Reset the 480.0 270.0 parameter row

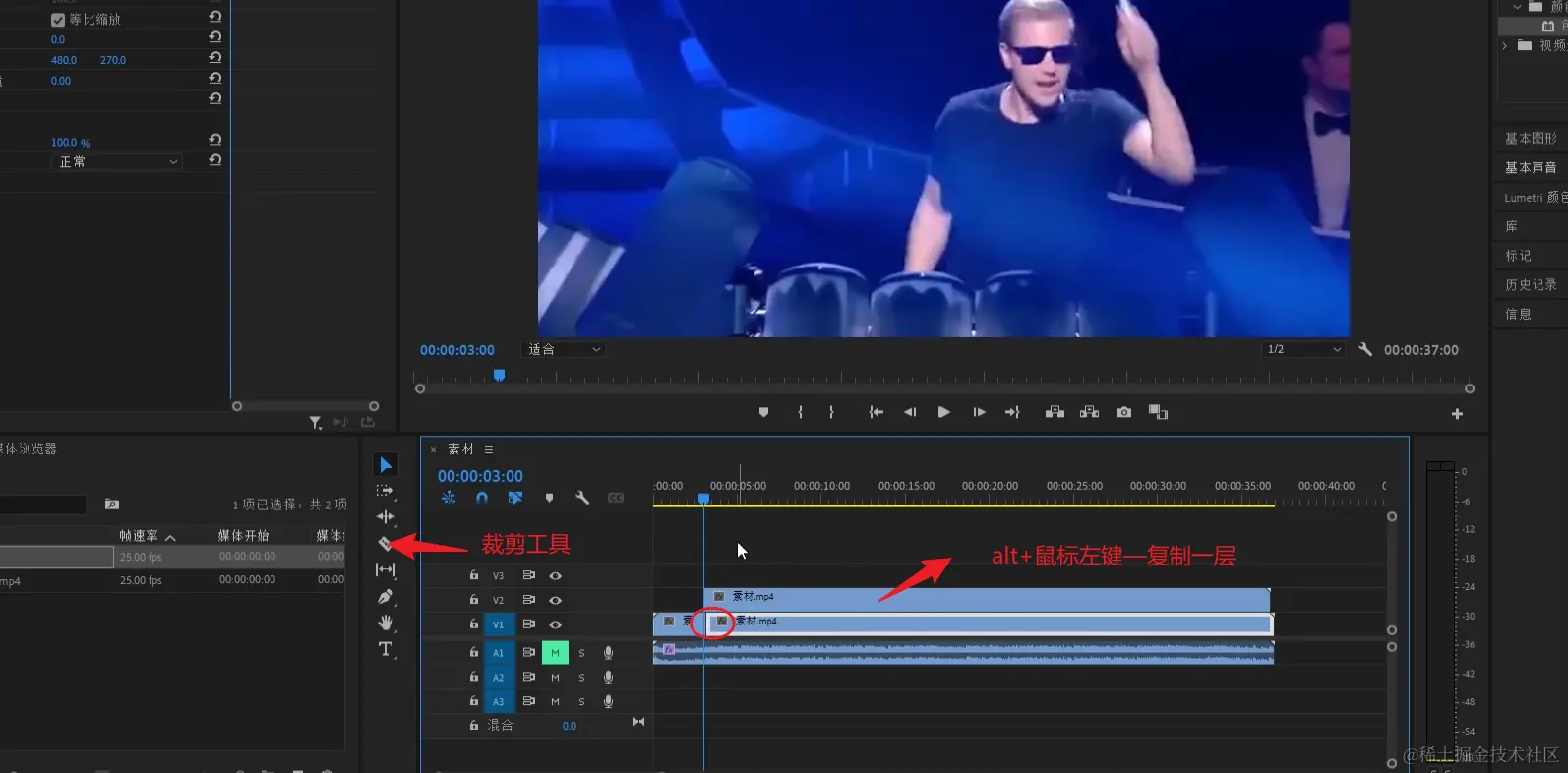coord(214,58)
